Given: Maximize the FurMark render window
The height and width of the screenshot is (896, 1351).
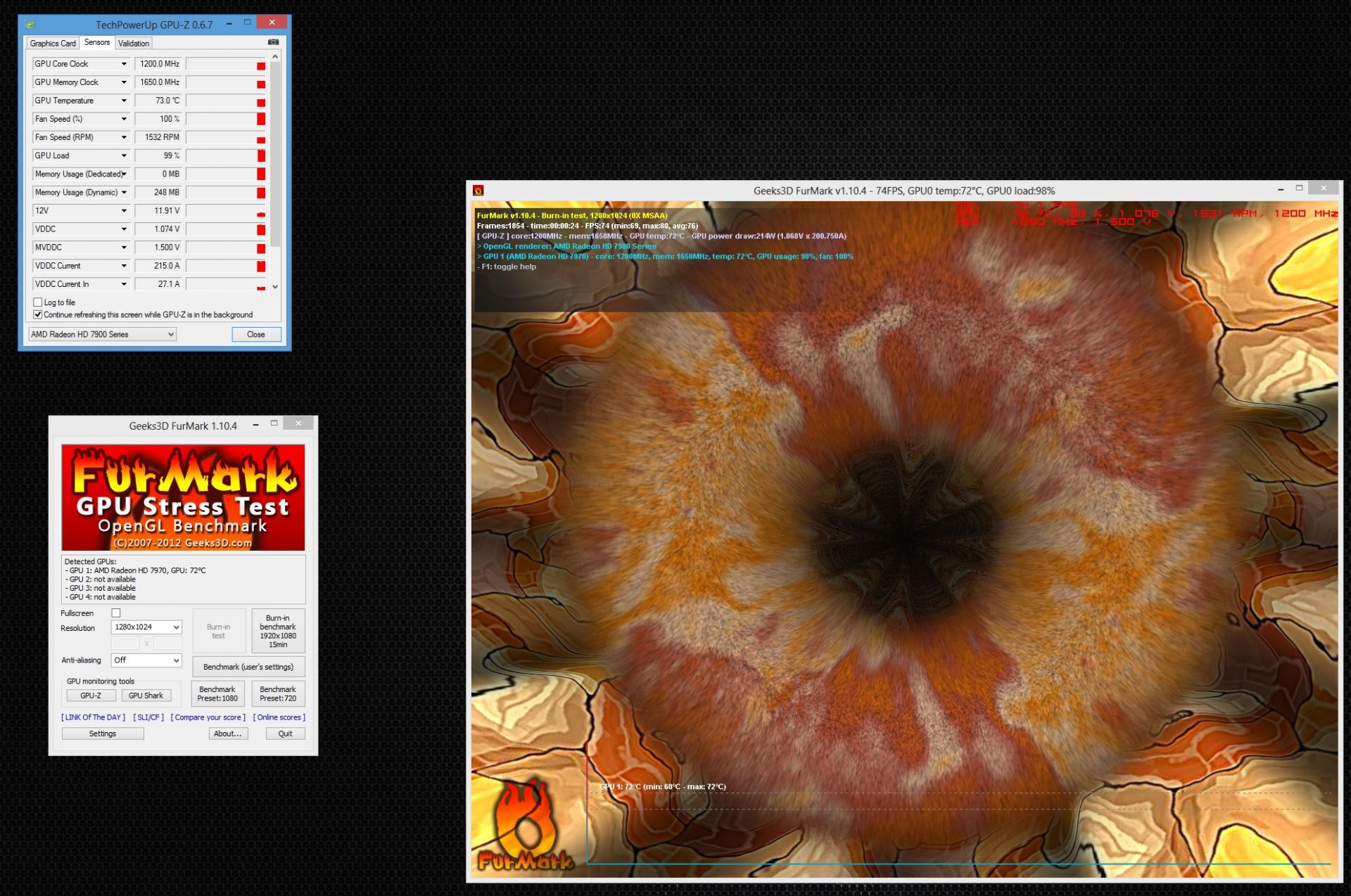Looking at the screenshot, I should coord(1299,188).
